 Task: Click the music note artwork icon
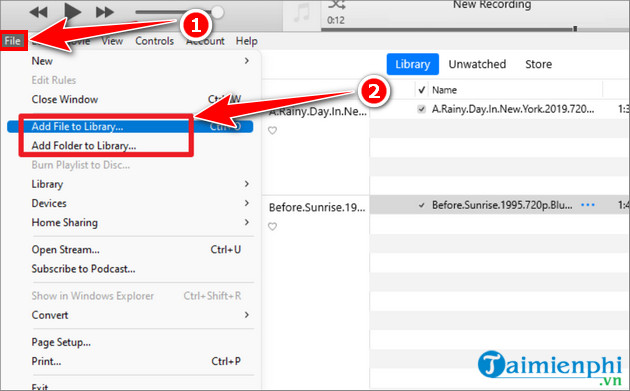point(302,13)
